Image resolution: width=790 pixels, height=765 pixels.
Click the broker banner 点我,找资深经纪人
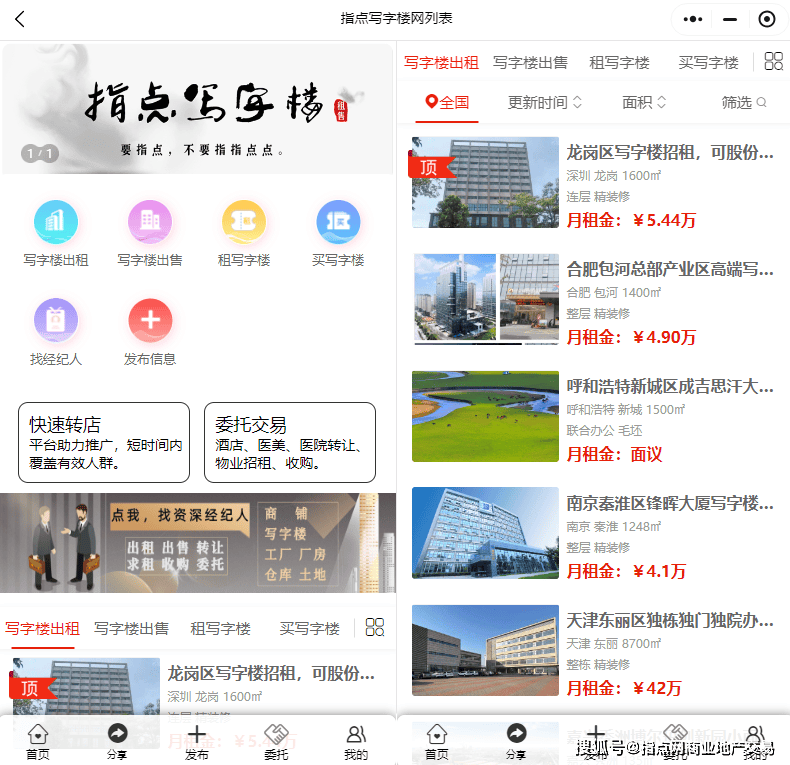coord(198,543)
